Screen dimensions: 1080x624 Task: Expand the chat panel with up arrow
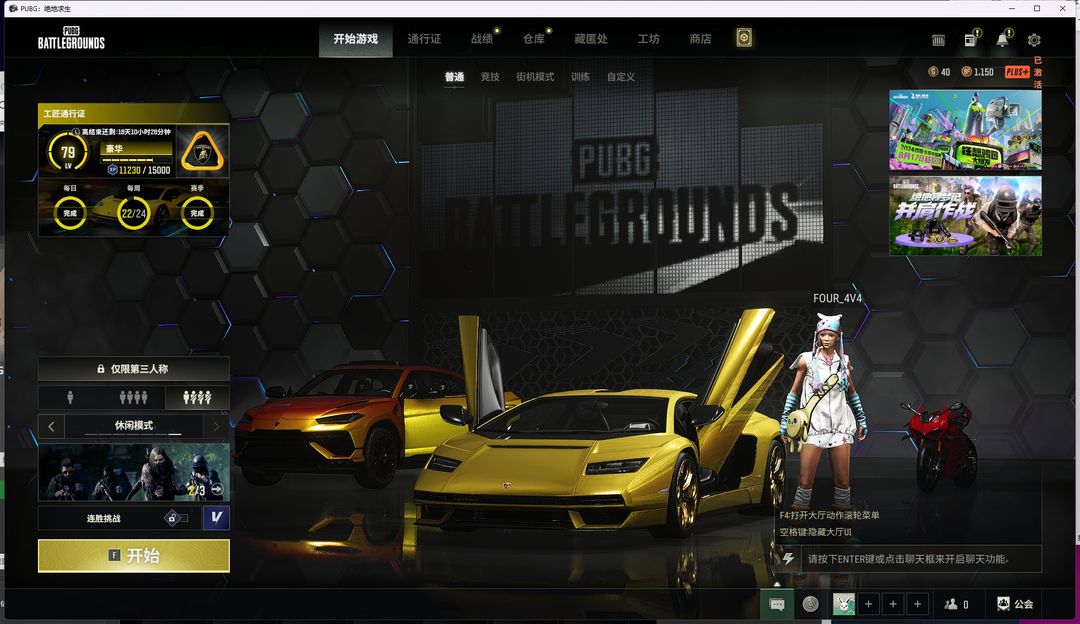(777, 583)
